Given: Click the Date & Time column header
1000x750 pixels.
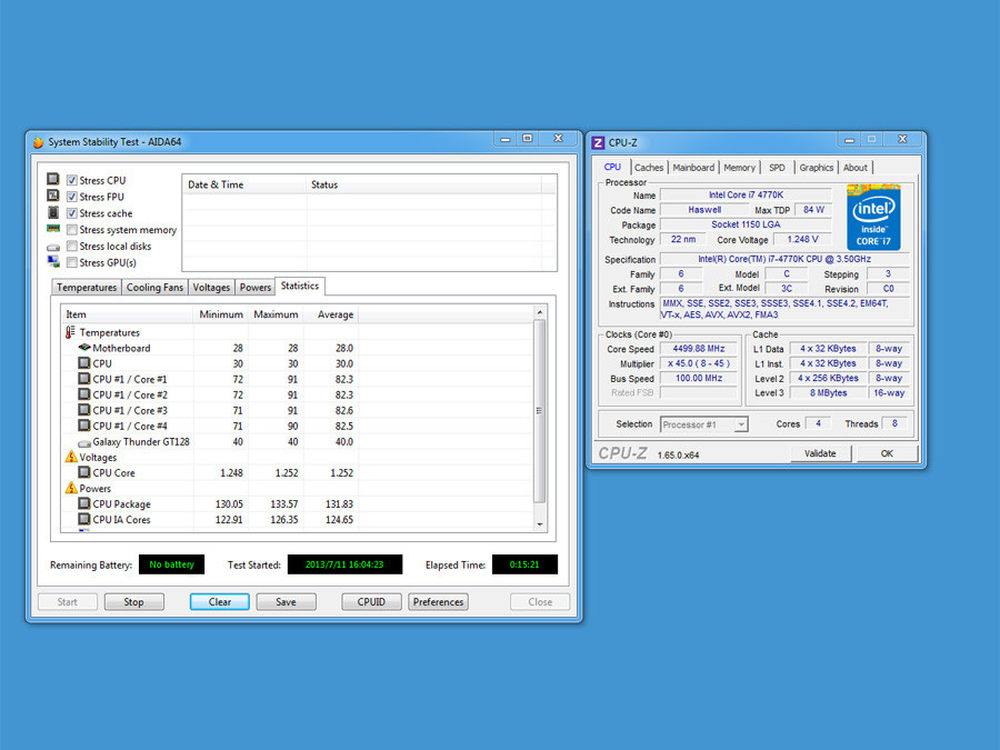Looking at the screenshot, I should 245,185.
